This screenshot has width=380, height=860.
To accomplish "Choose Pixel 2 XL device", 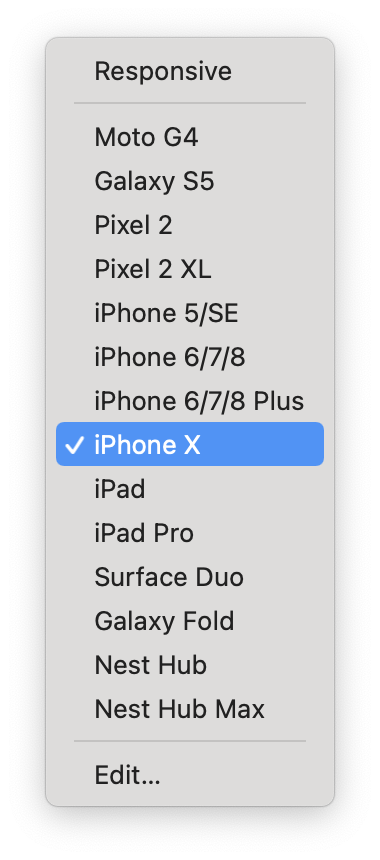I will (190, 269).
